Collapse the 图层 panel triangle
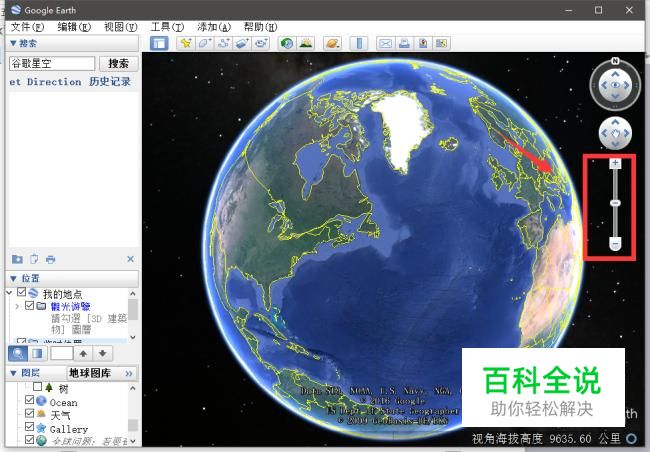650x452 pixels. [x=13, y=373]
